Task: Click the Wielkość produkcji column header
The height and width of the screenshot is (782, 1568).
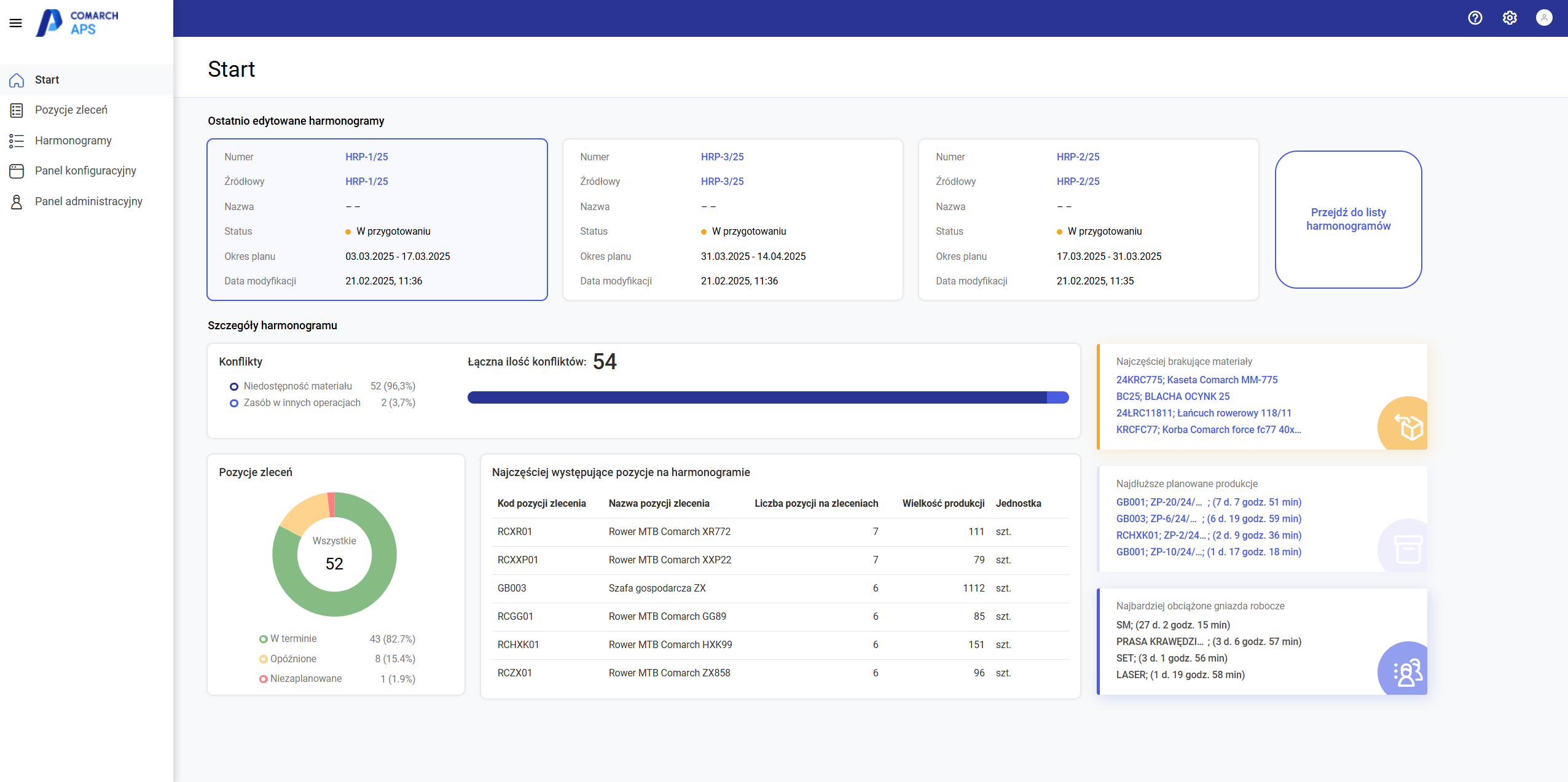Action: point(943,503)
